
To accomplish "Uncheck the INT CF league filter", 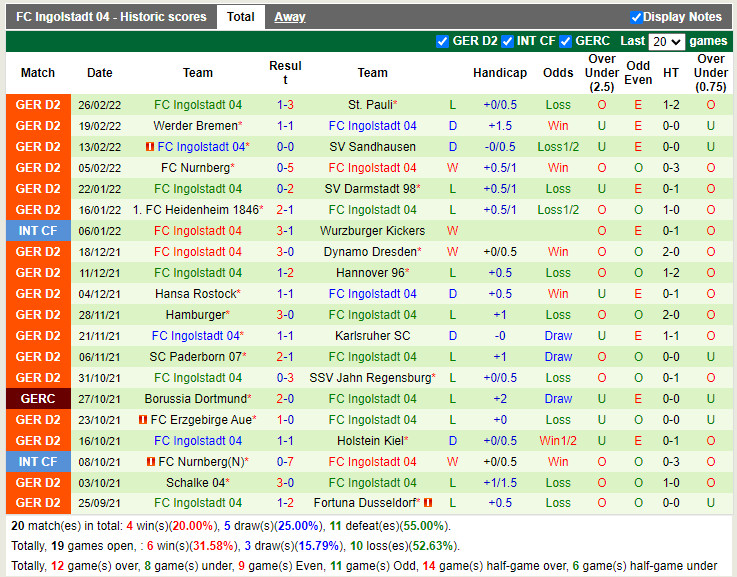I will point(507,41).
